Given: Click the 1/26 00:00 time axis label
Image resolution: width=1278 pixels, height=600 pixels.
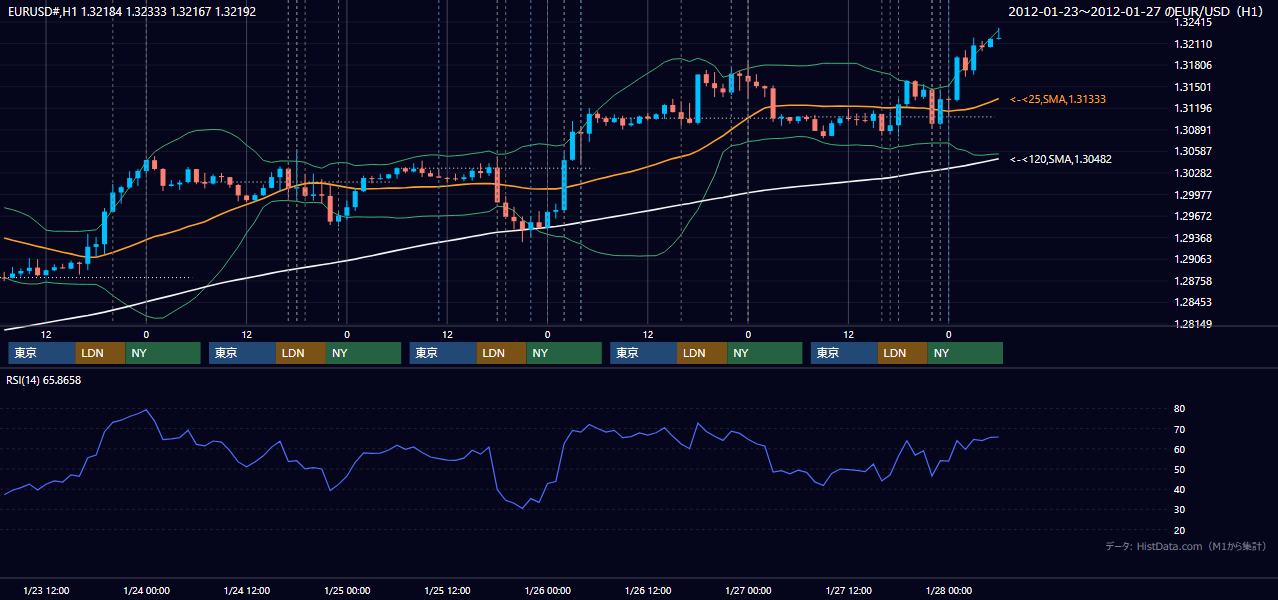Looking at the screenshot, I should pos(547,591).
